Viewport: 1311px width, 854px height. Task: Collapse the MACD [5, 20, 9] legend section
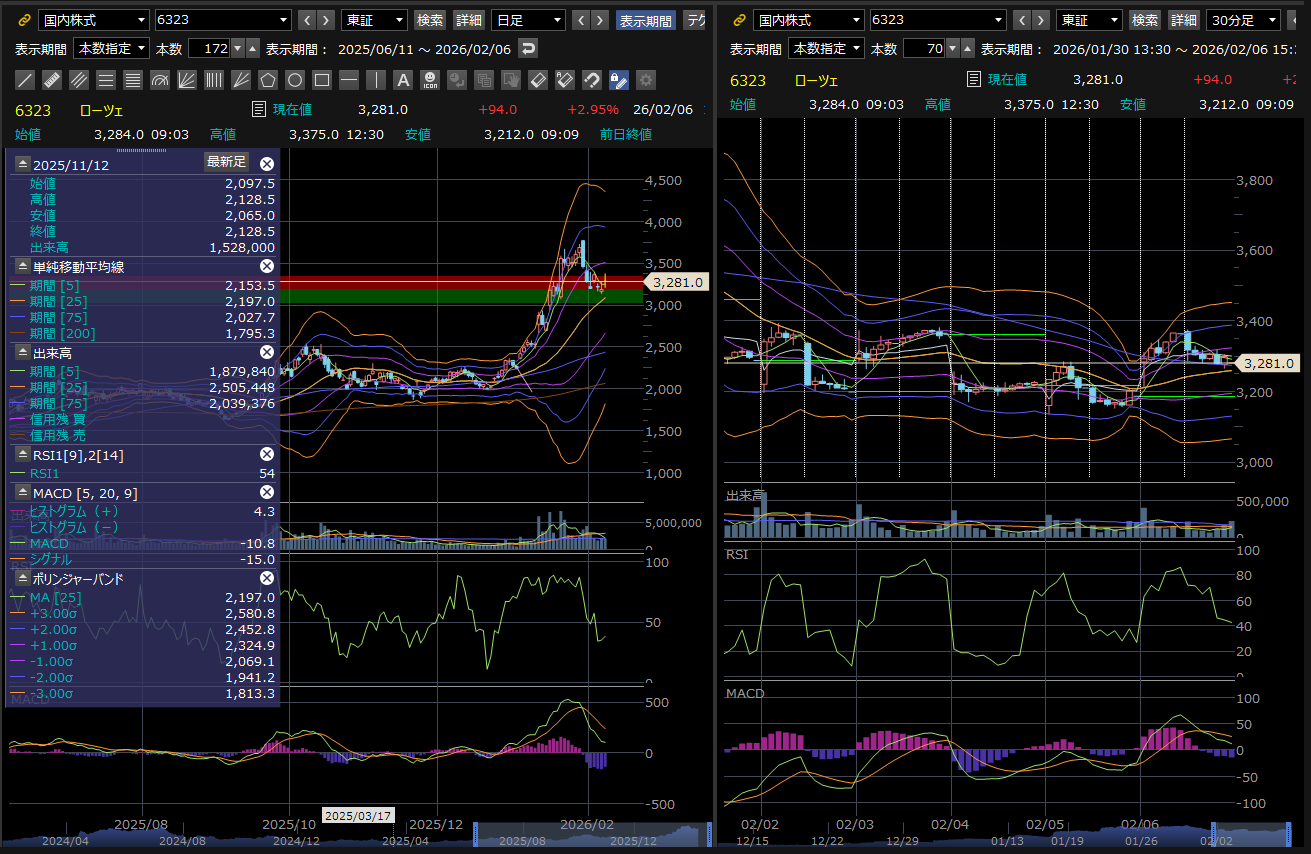click(22, 492)
